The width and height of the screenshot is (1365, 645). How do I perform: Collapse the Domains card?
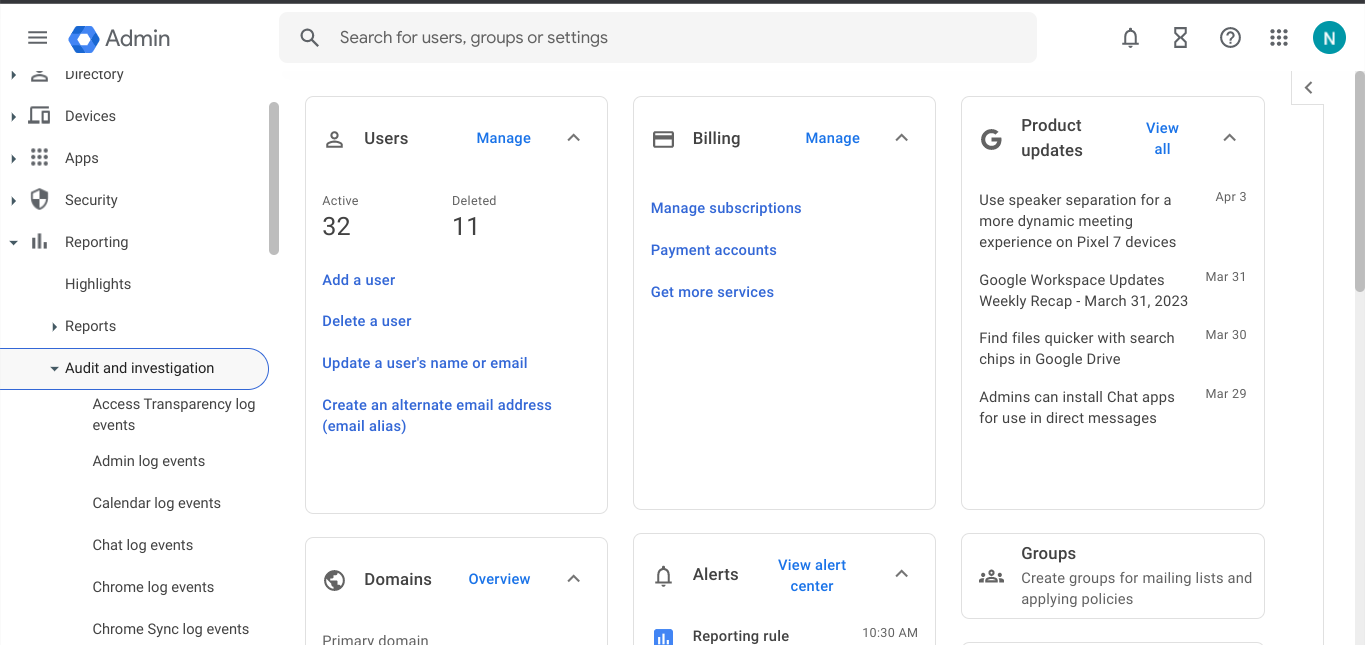click(x=574, y=579)
